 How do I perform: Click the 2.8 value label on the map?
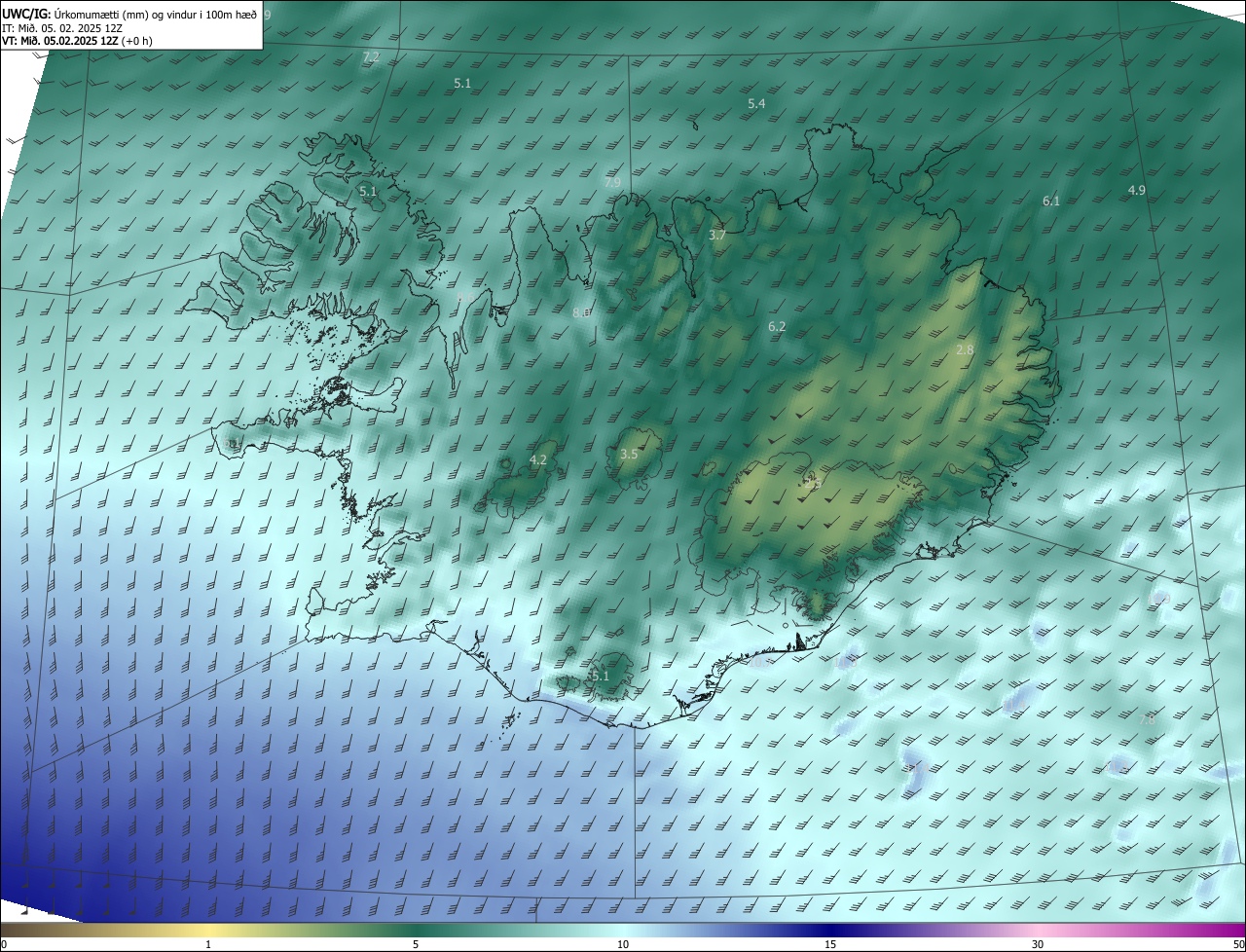pyautogui.click(x=965, y=349)
